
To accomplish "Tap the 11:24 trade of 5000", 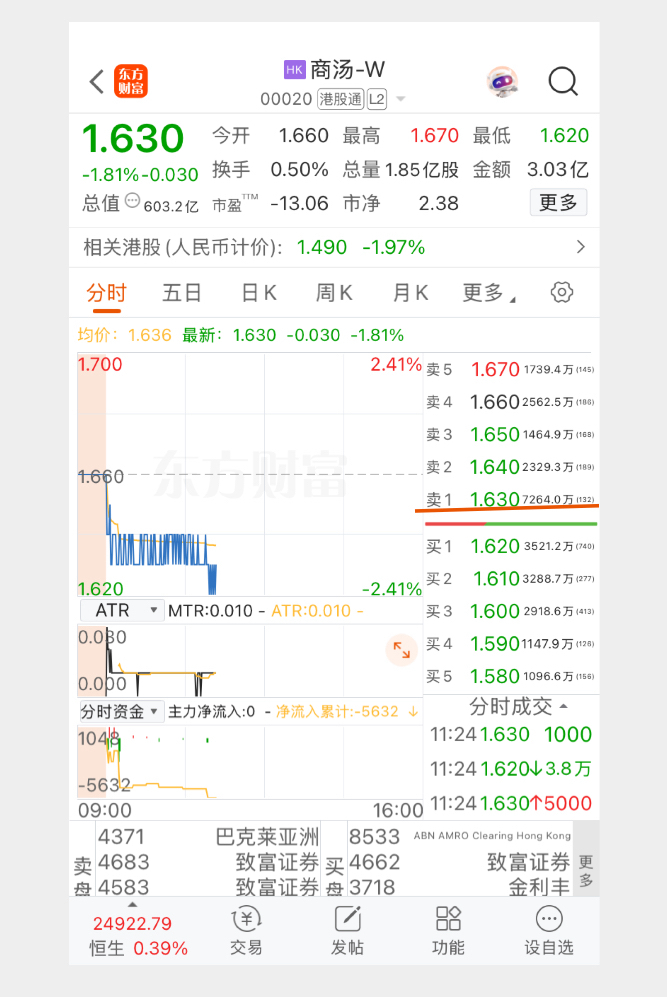I will (511, 803).
